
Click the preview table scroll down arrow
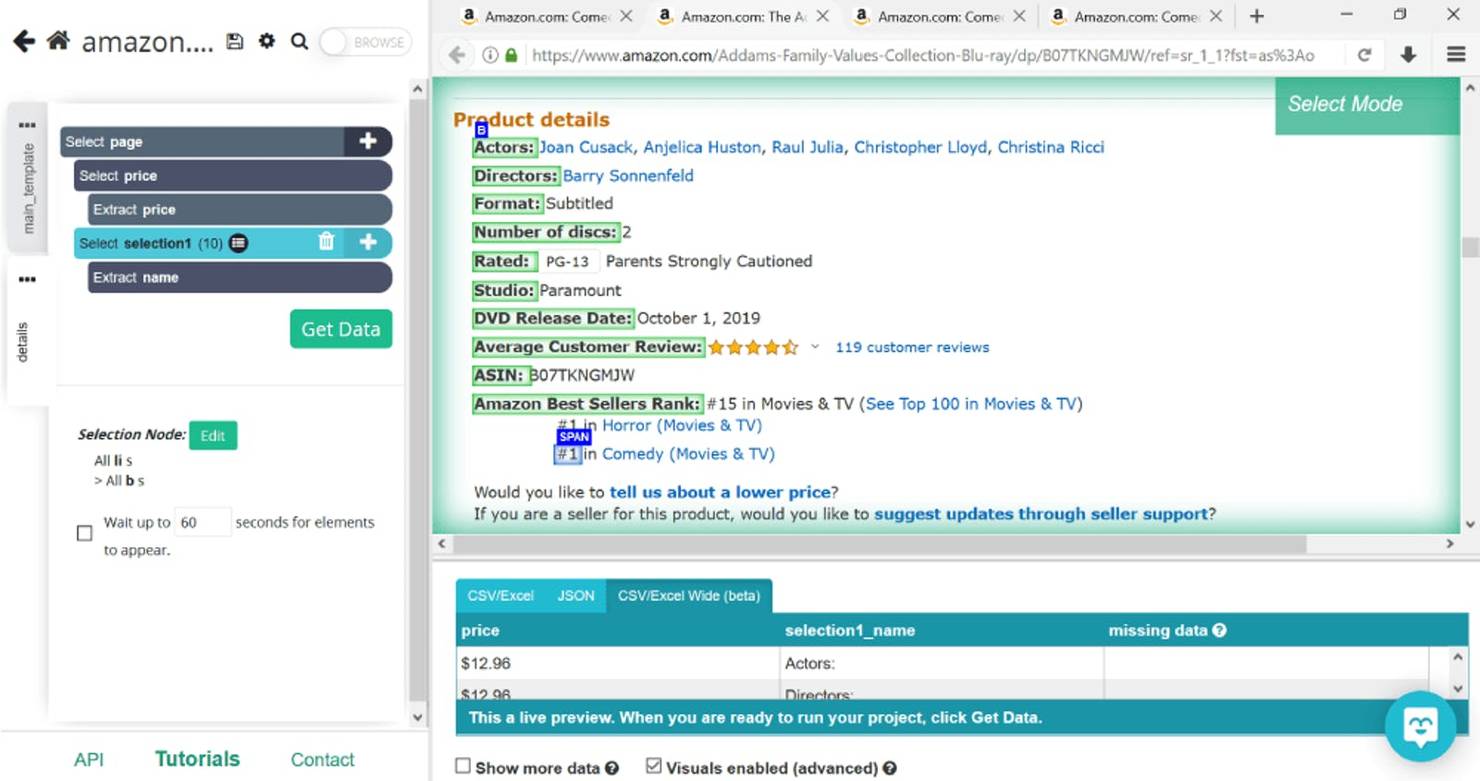(1457, 689)
